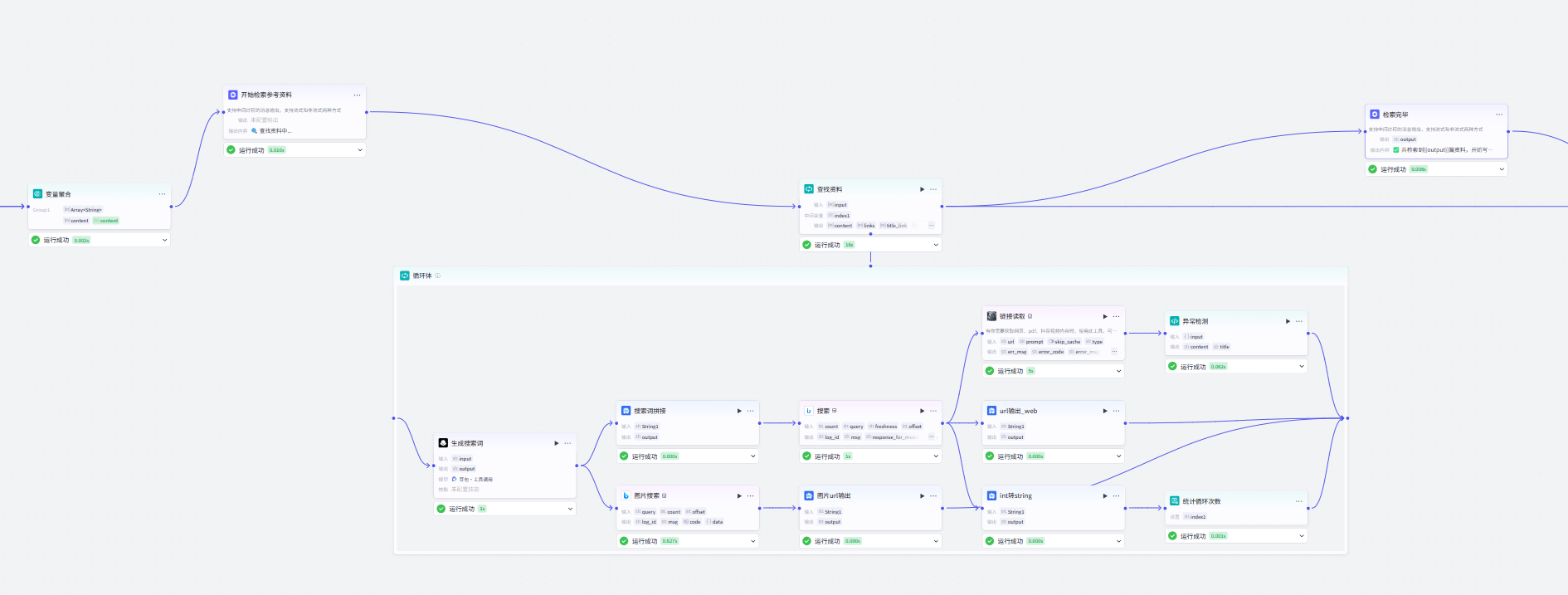The image size is (1568, 595).
Task: Expand run result under 查找资料 node
Action: pyautogui.click(x=936, y=245)
